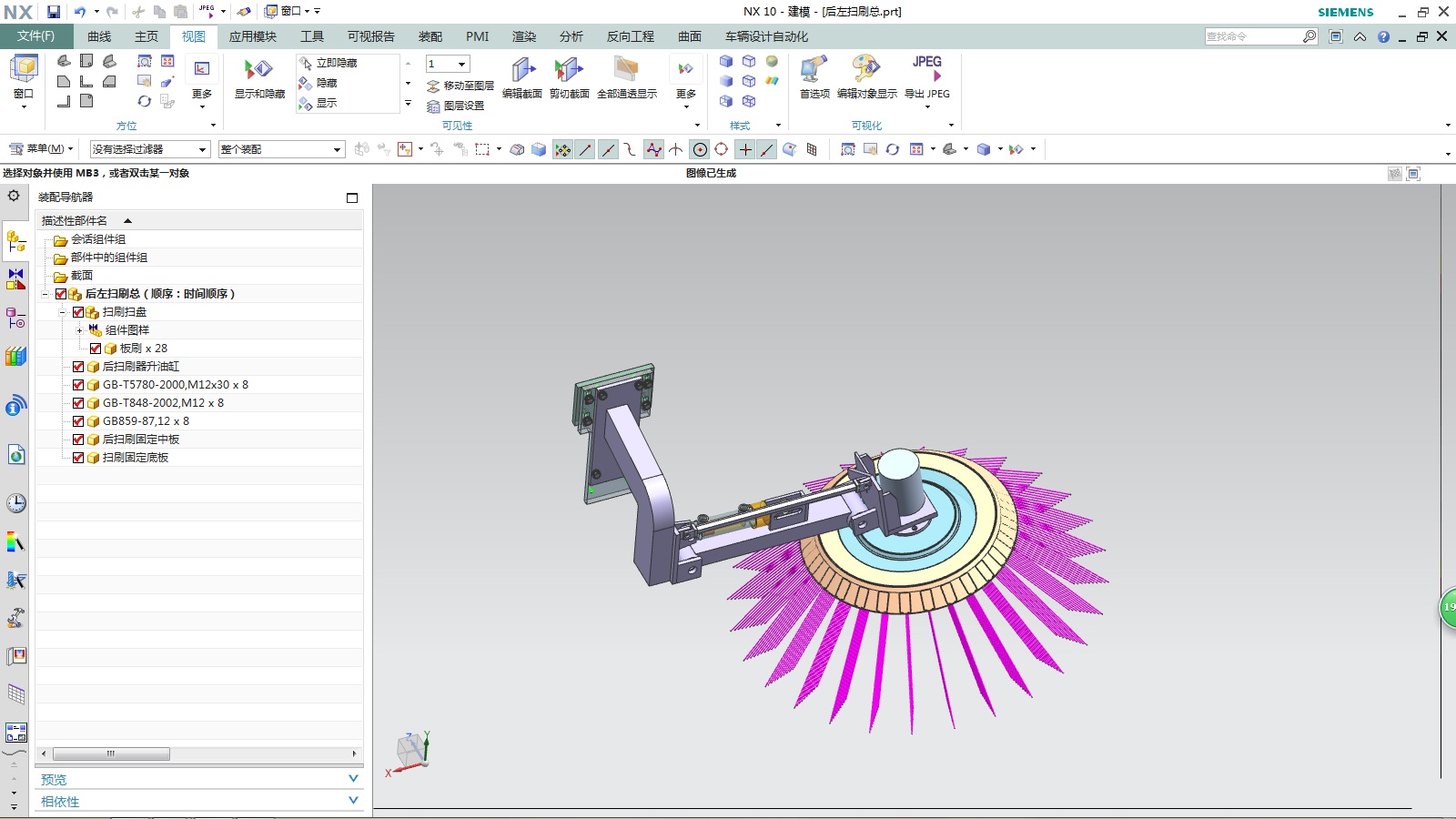Image resolution: width=1456 pixels, height=819 pixels.
Task: Click the Undo arrow icon
Action: (x=80, y=12)
